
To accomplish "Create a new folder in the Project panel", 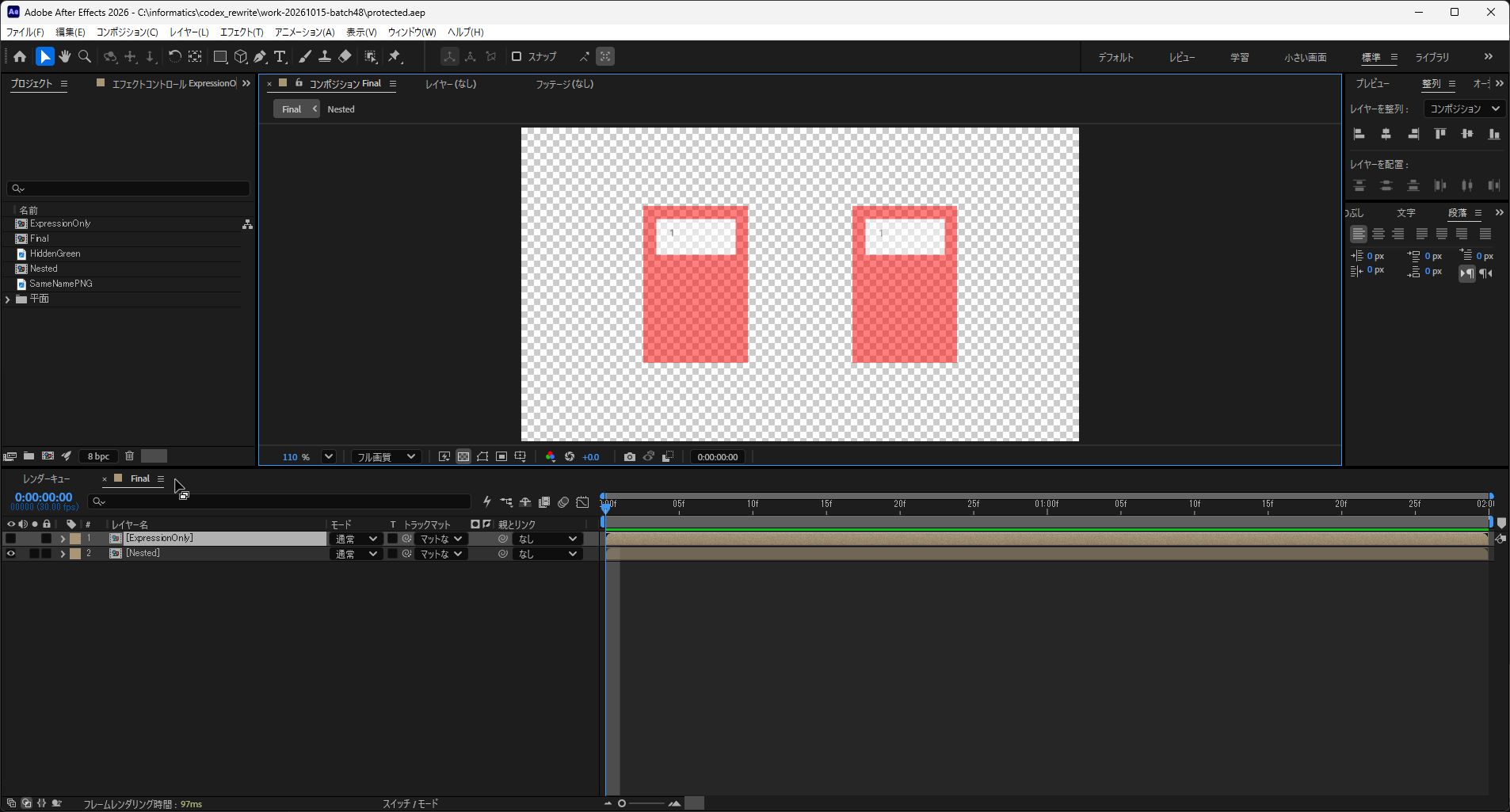I will click(29, 456).
